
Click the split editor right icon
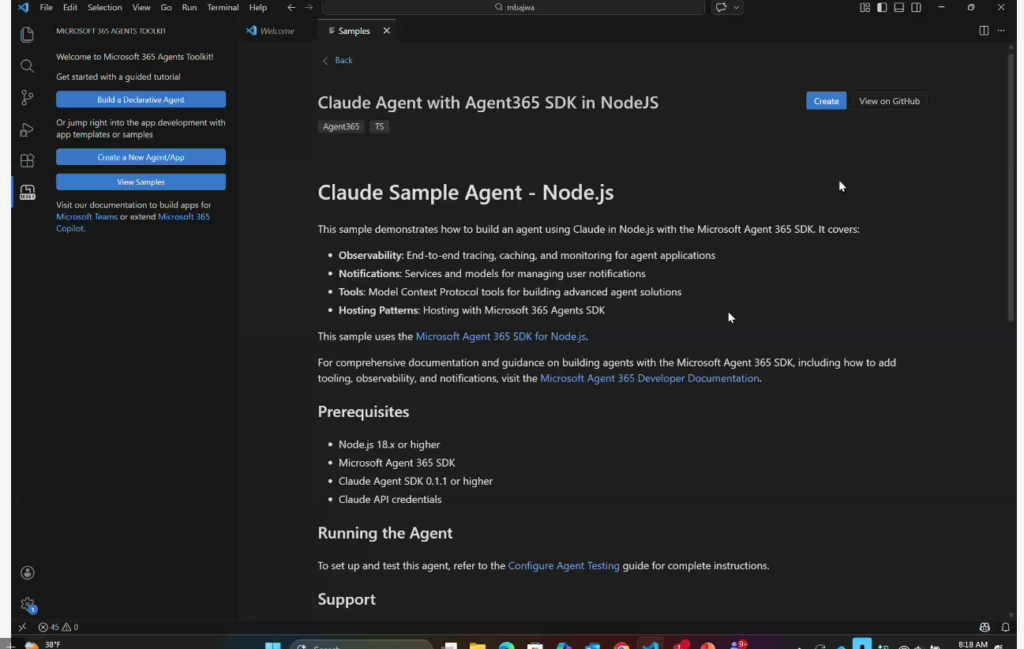[984, 31]
